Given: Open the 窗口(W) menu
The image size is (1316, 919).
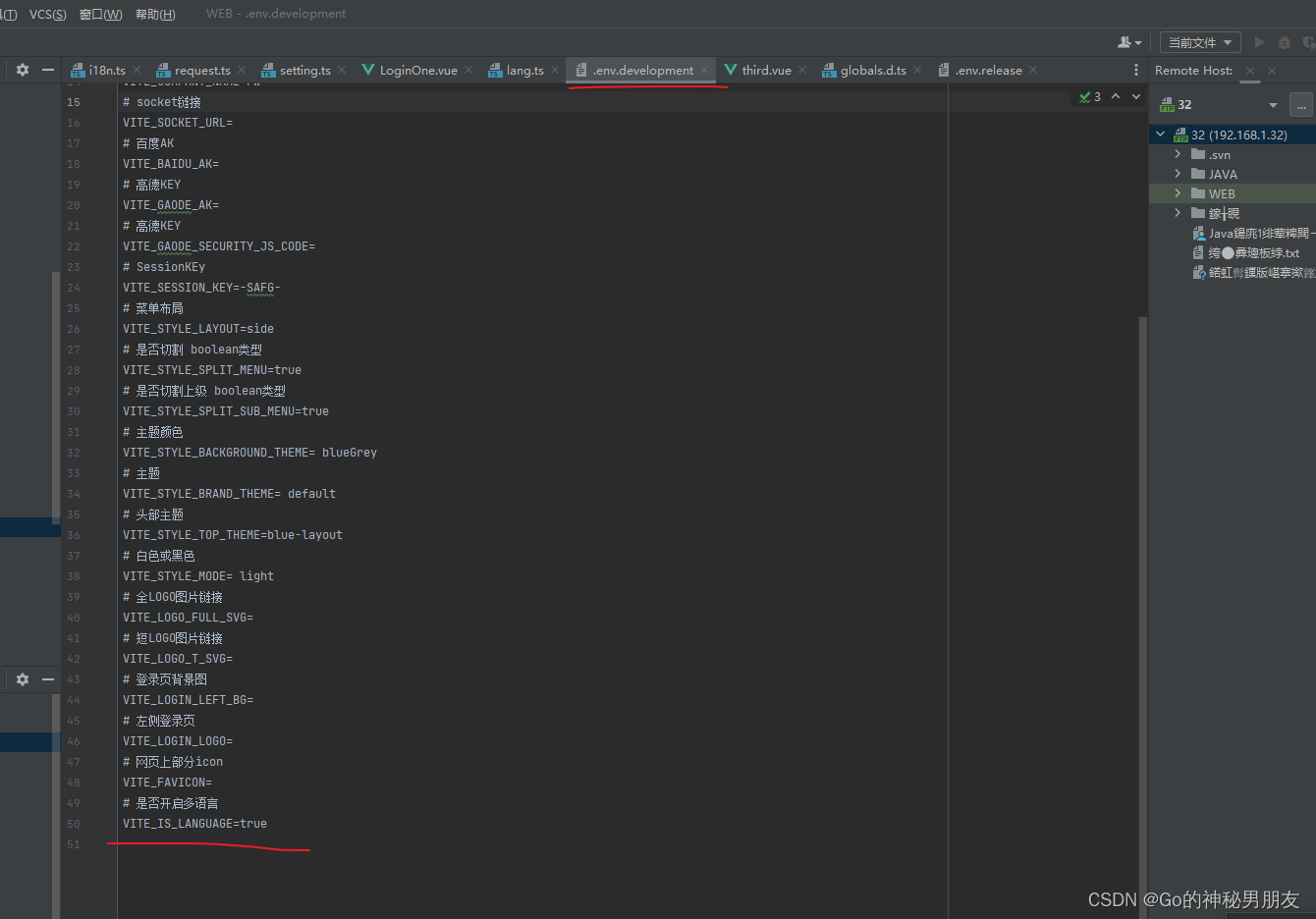Looking at the screenshot, I should 101,14.
